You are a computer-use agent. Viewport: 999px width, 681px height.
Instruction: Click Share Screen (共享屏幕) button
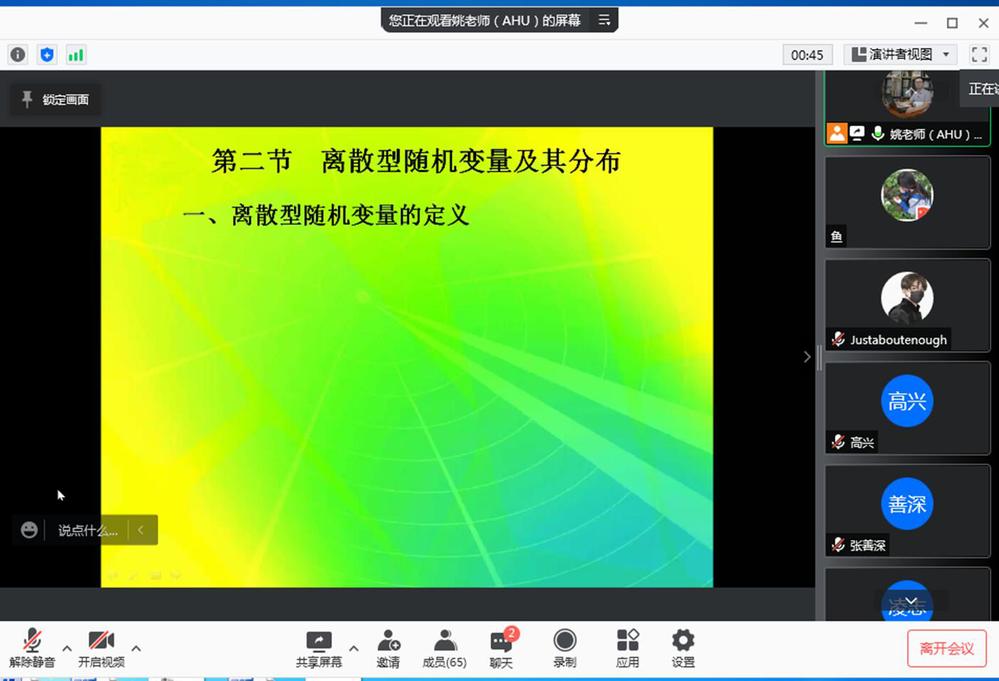[x=318, y=648]
